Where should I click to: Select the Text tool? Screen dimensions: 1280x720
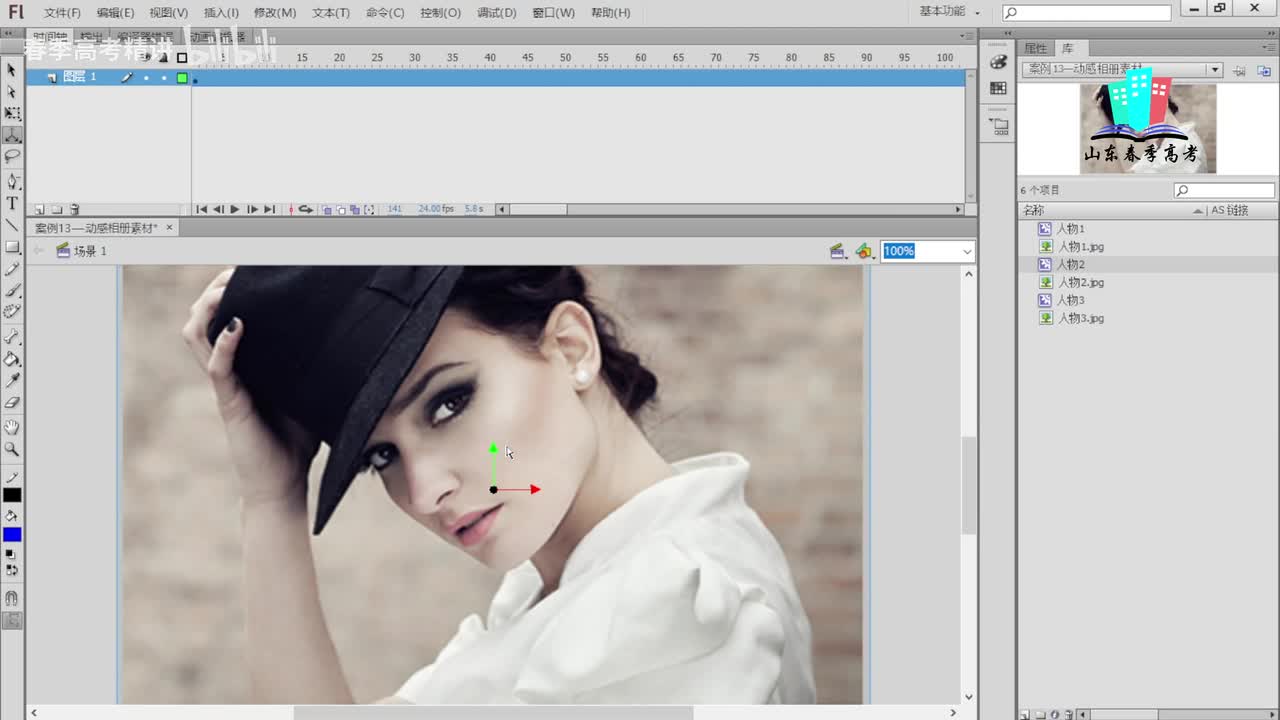[x=12, y=203]
